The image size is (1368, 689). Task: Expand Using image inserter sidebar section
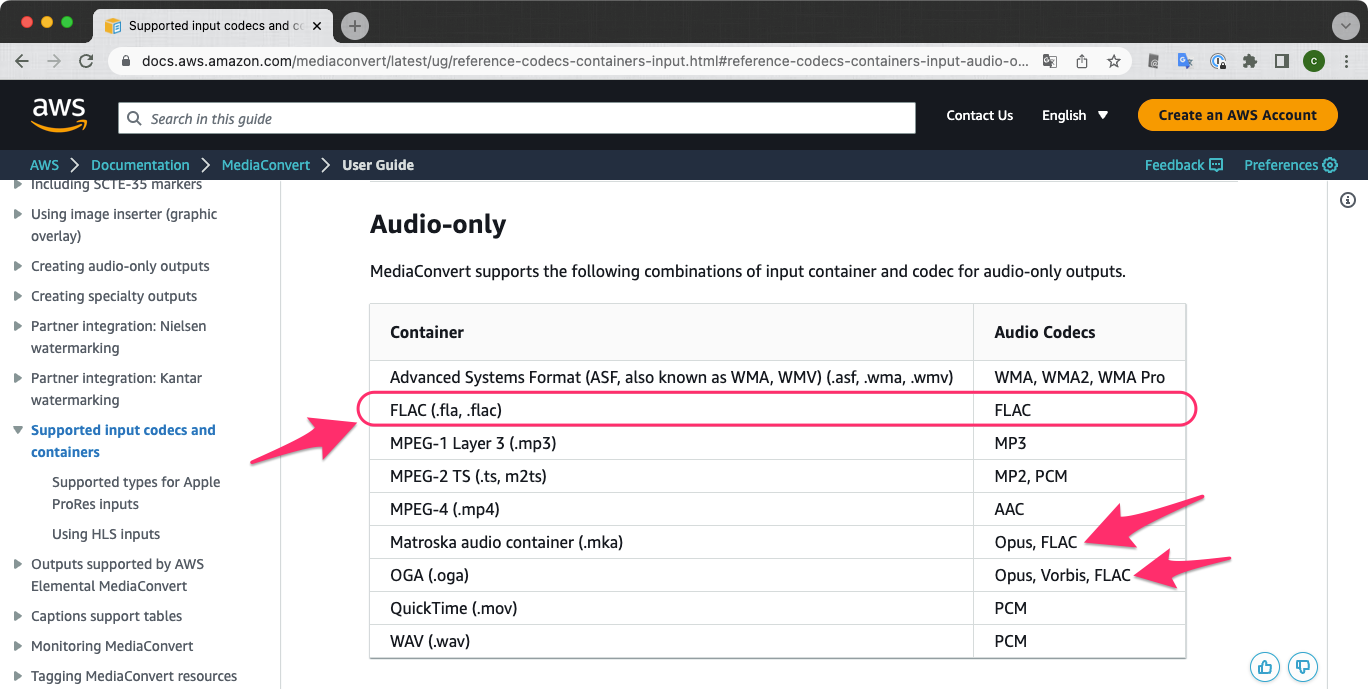(x=18, y=214)
